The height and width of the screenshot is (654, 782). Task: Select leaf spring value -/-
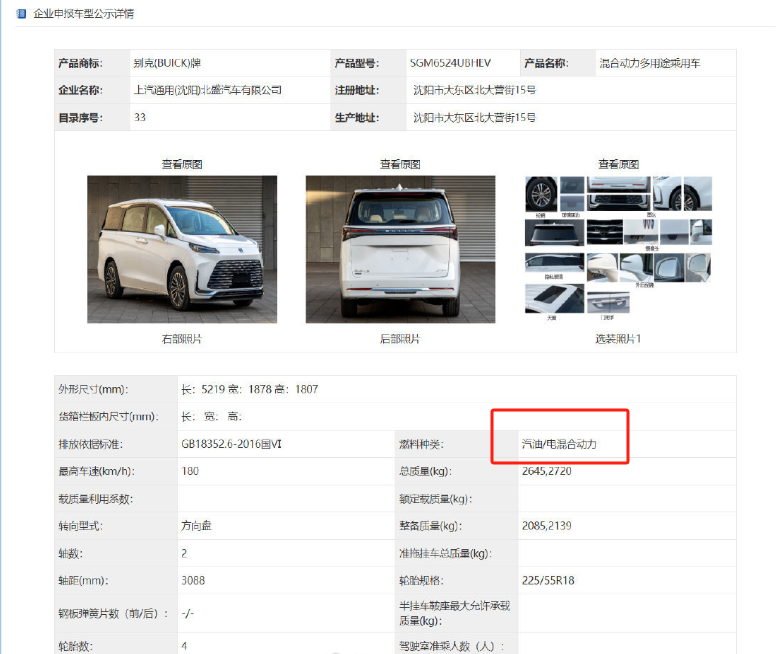pyautogui.click(x=188, y=613)
